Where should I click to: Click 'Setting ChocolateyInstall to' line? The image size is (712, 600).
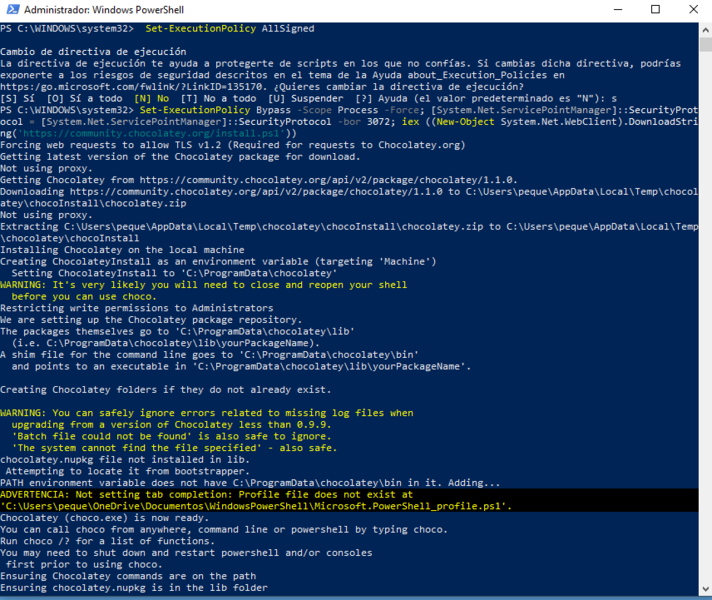(x=174, y=273)
